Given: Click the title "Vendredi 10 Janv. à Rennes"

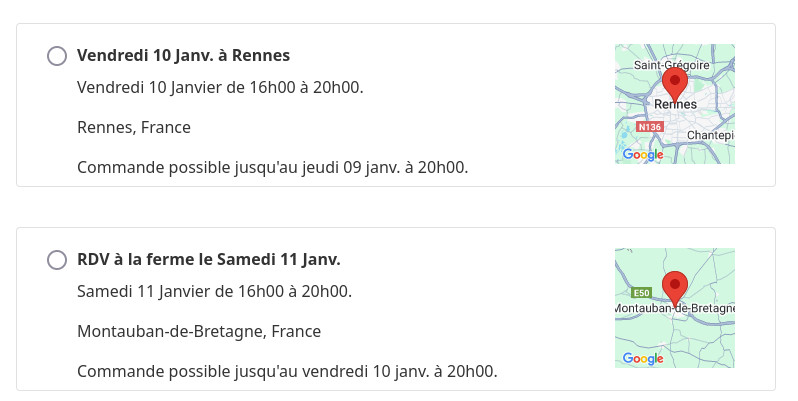Looking at the screenshot, I should 183,55.
